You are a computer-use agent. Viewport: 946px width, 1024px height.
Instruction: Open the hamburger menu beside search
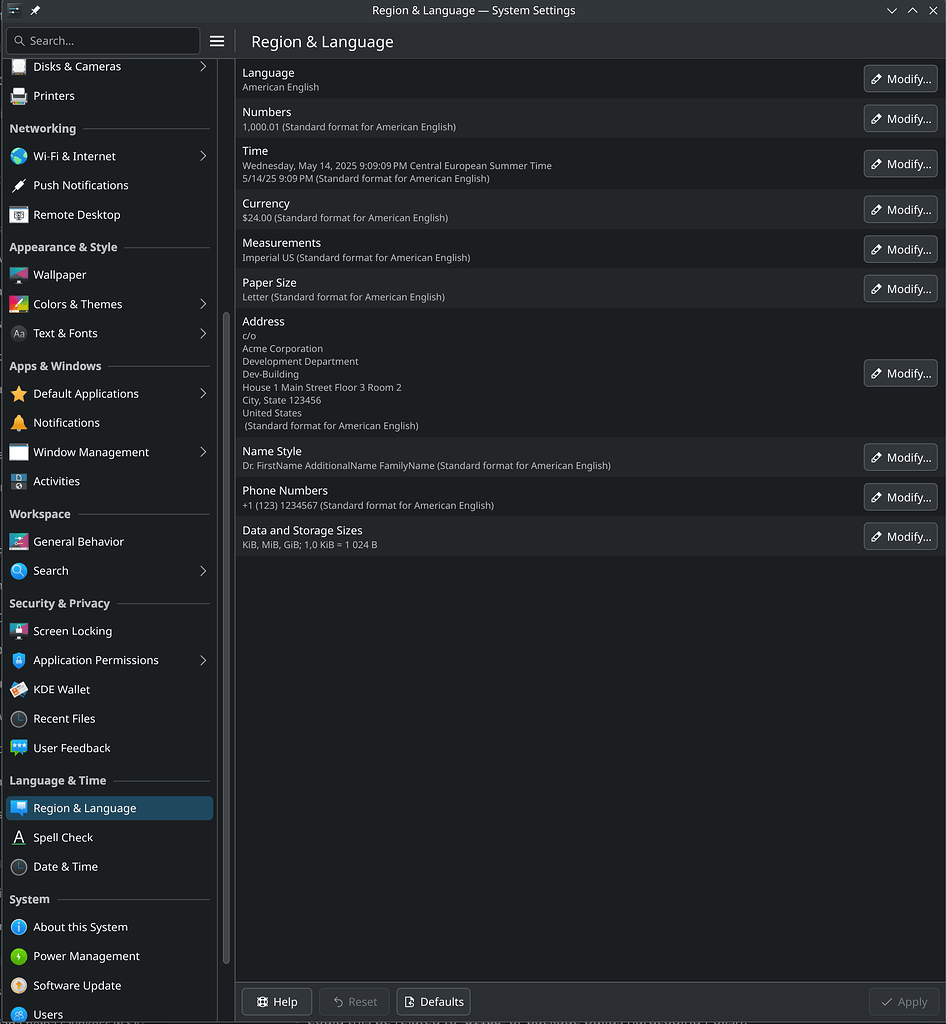(217, 41)
